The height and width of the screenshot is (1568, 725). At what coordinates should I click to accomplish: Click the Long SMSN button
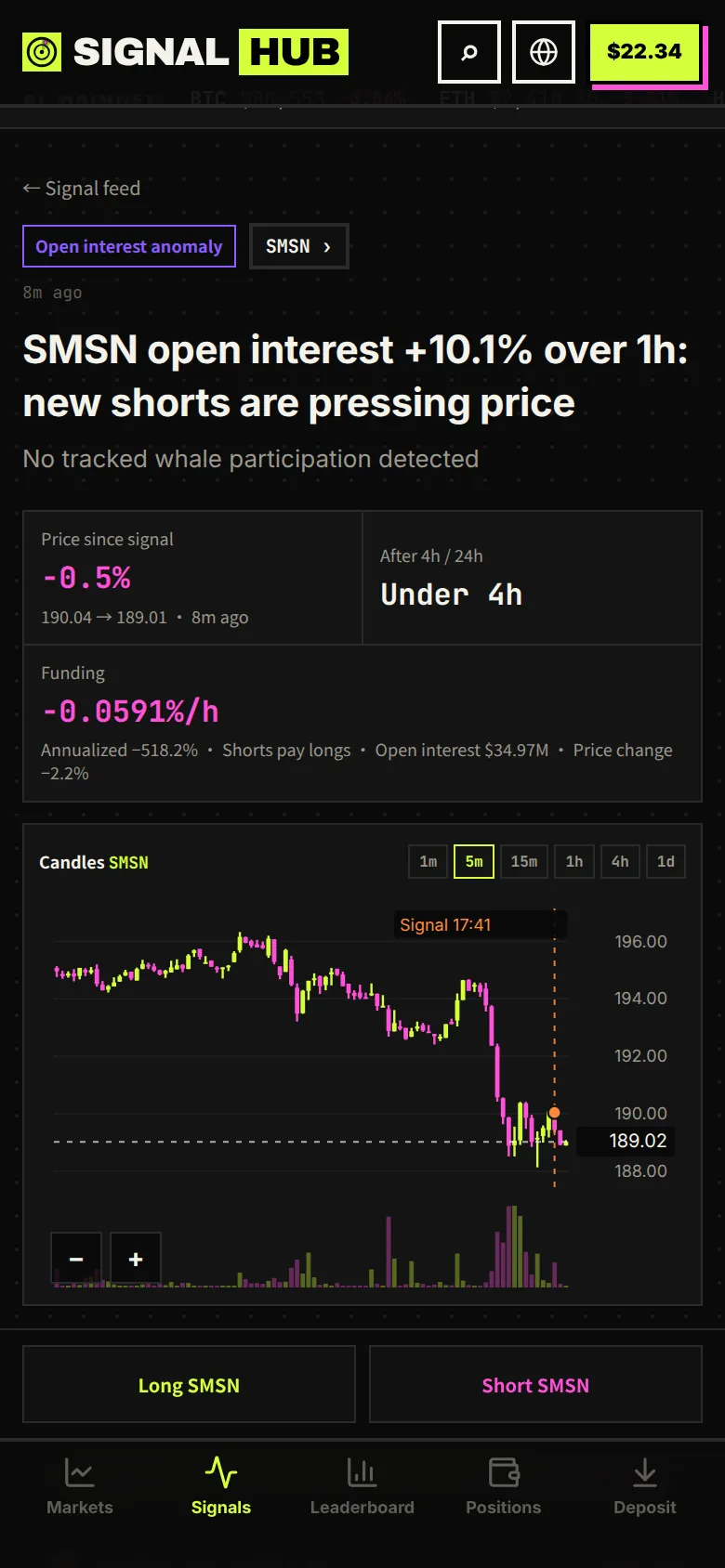coord(189,1384)
